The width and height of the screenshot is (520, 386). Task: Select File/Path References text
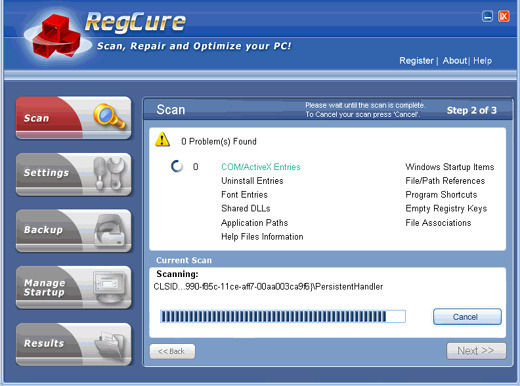[445, 181]
